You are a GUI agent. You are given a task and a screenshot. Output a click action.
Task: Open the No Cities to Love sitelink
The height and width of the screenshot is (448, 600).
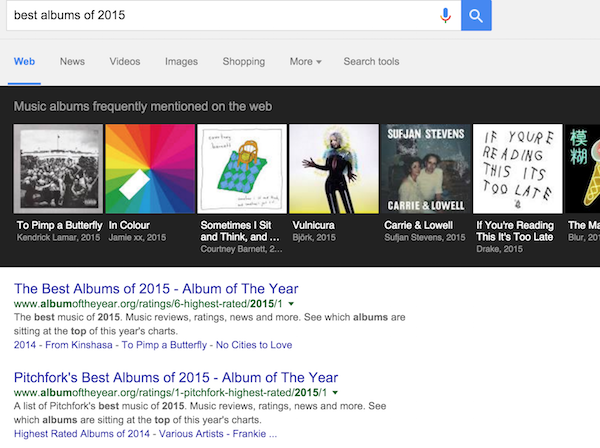254,345
